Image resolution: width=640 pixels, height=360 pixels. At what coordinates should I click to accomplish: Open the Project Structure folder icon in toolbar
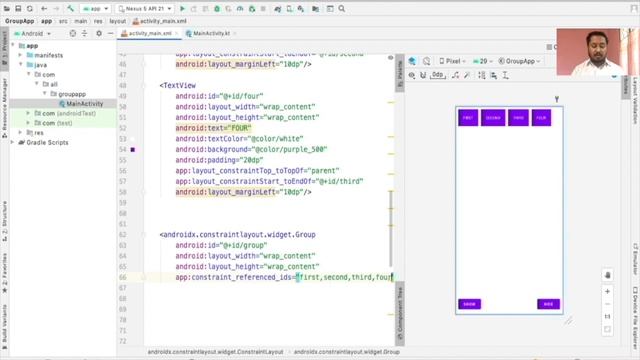316,9
